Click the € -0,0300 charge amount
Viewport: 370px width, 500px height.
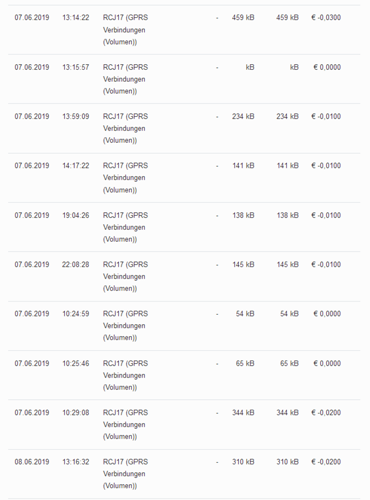click(x=326, y=18)
